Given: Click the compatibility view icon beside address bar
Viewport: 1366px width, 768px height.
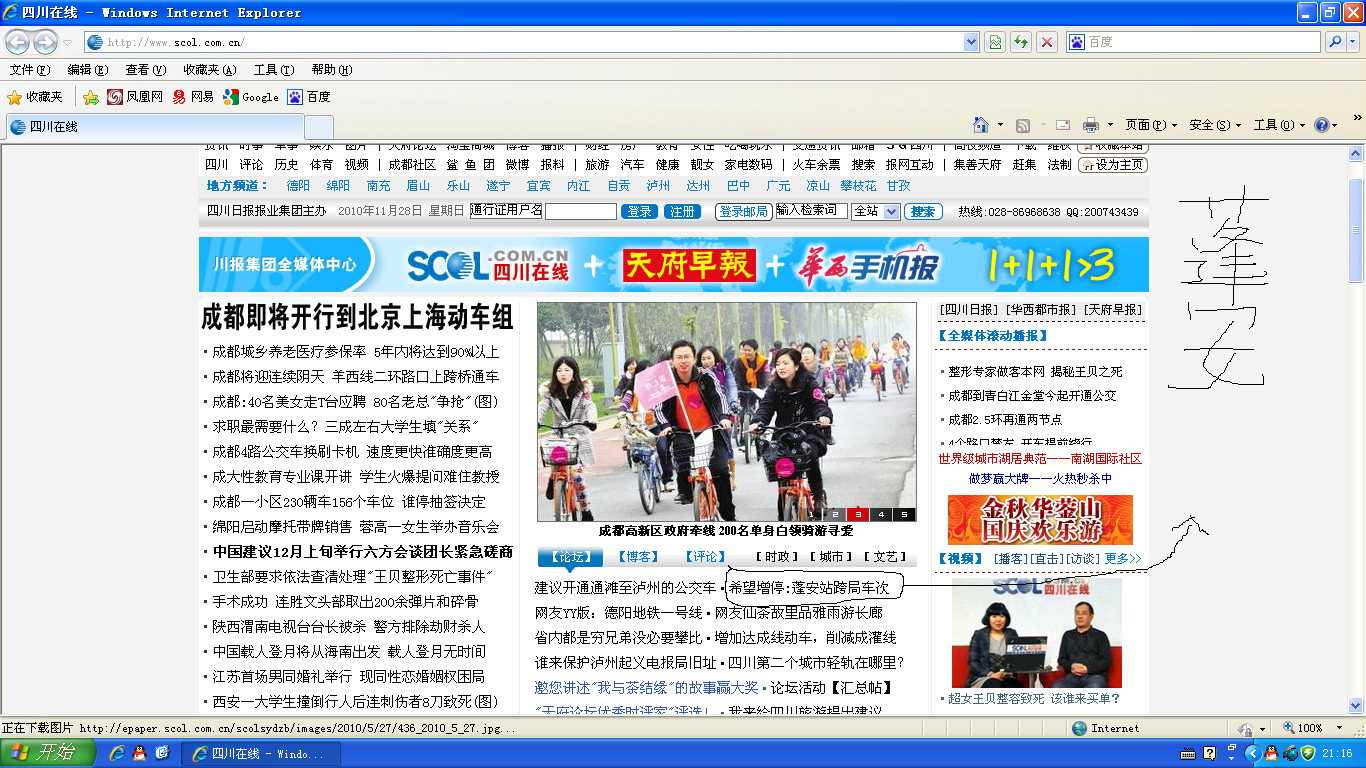Looking at the screenshot, I should click(x=995, y=42).
